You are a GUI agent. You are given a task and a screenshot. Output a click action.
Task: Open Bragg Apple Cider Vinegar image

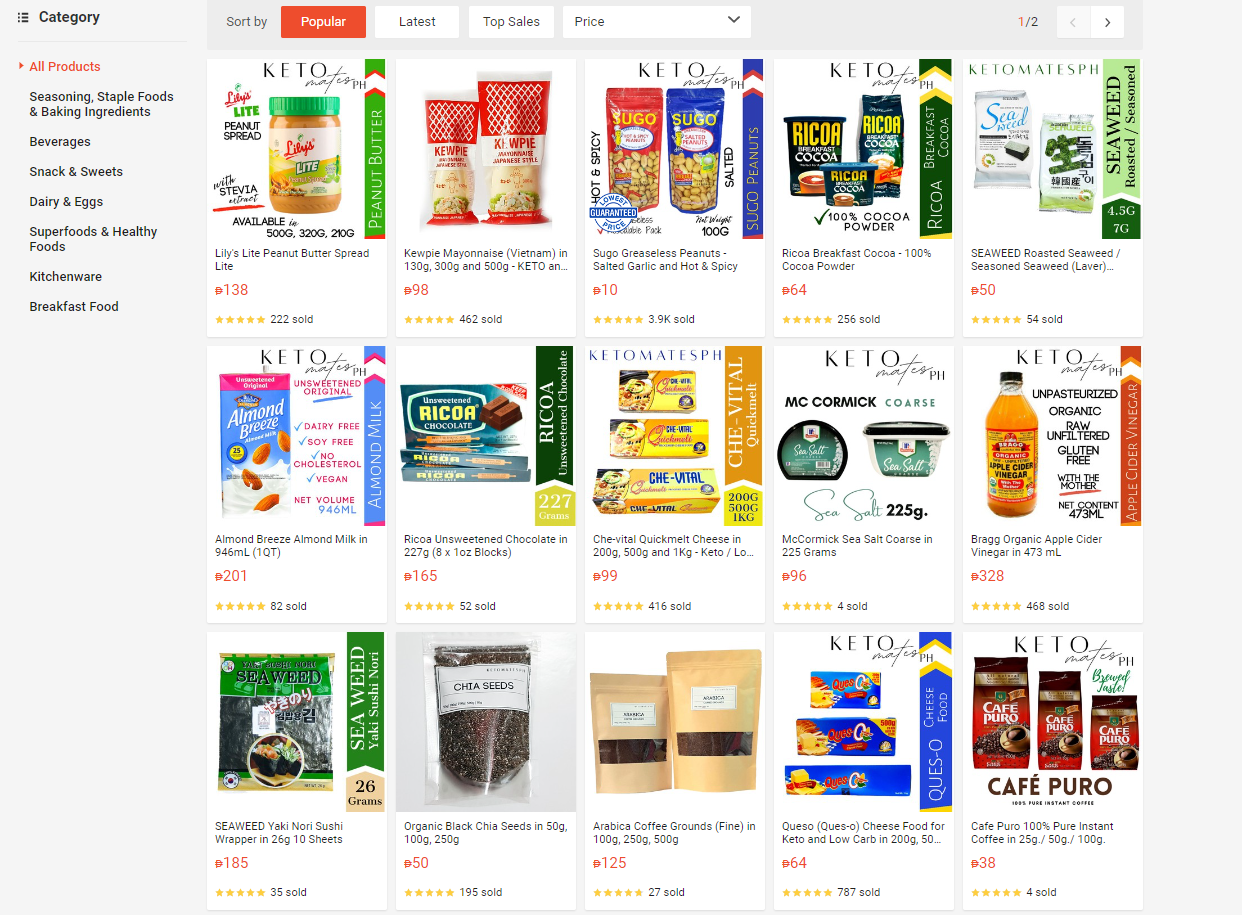[x=1053, y=436]
